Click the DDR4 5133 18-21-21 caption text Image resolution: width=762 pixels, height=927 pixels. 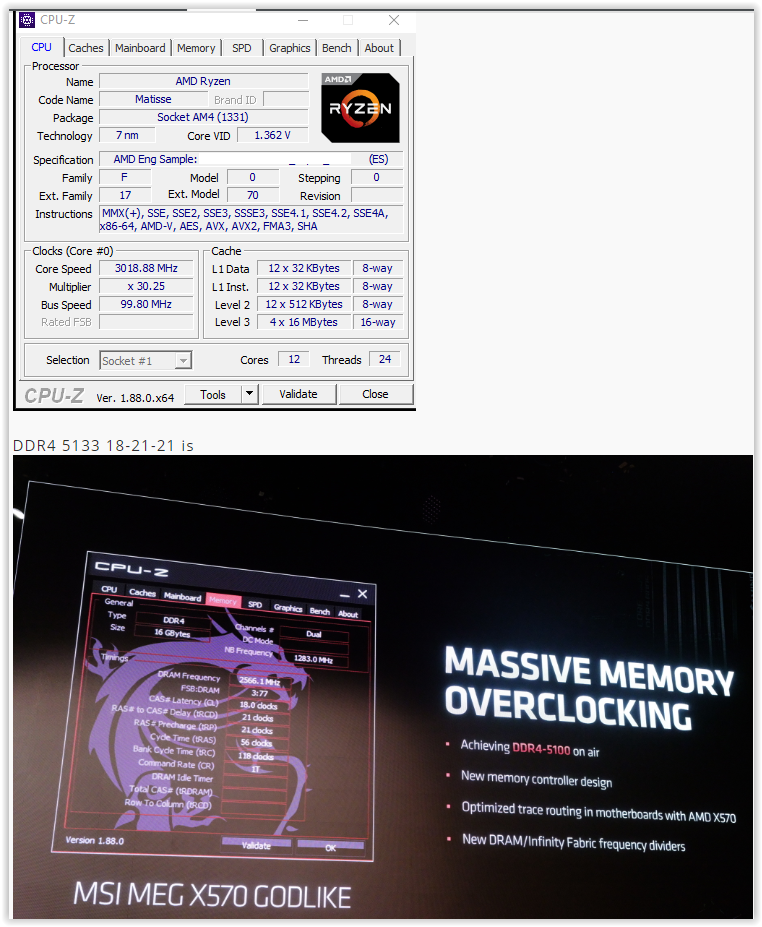pos(103,445)
